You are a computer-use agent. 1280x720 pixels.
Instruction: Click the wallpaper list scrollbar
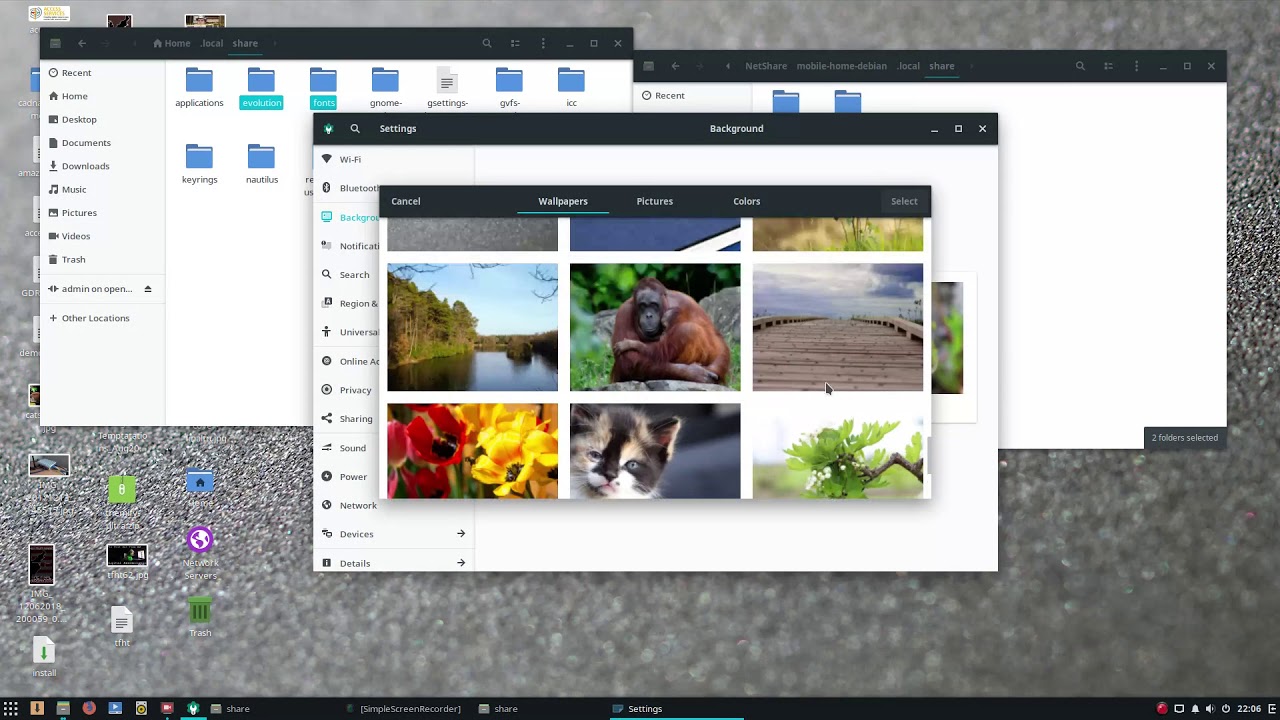[x=928, y=456]
